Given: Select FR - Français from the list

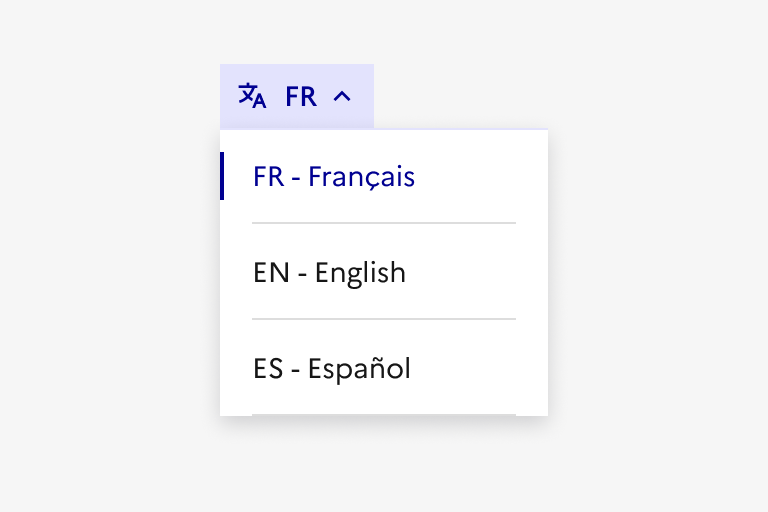Looking at the screenshot, I should (334, 177).
